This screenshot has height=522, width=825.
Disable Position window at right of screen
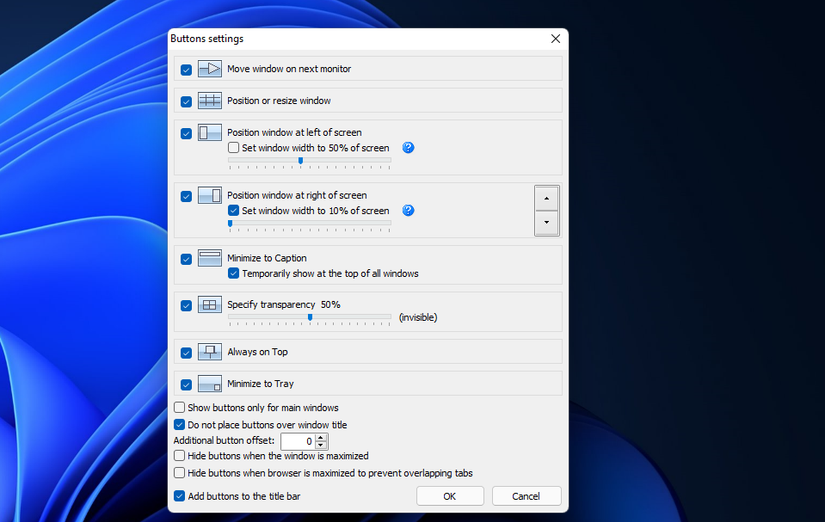186,196
